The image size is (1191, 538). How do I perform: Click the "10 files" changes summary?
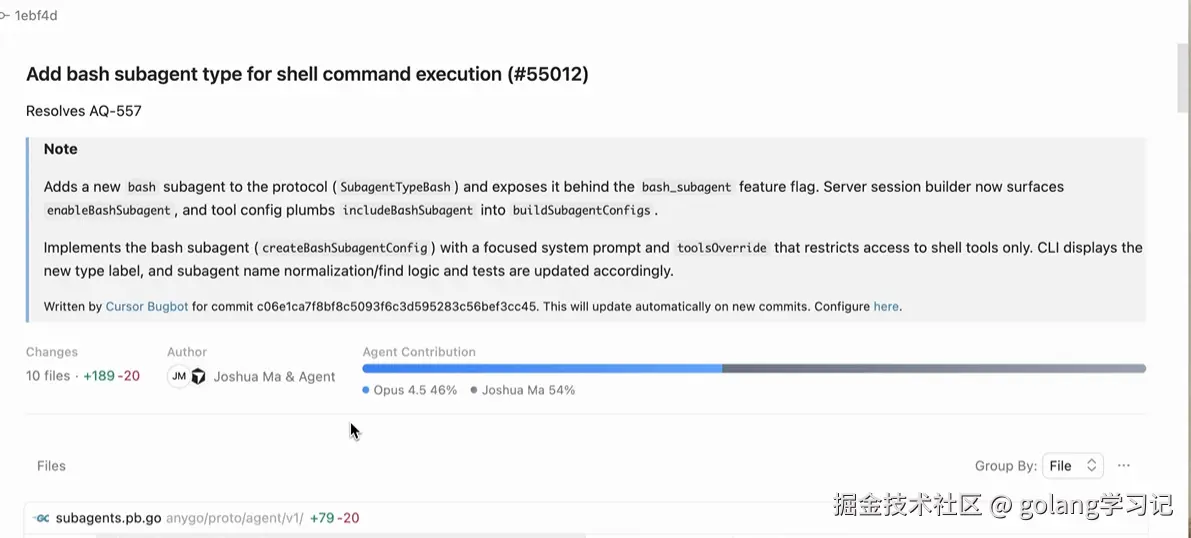click(48, 376)
